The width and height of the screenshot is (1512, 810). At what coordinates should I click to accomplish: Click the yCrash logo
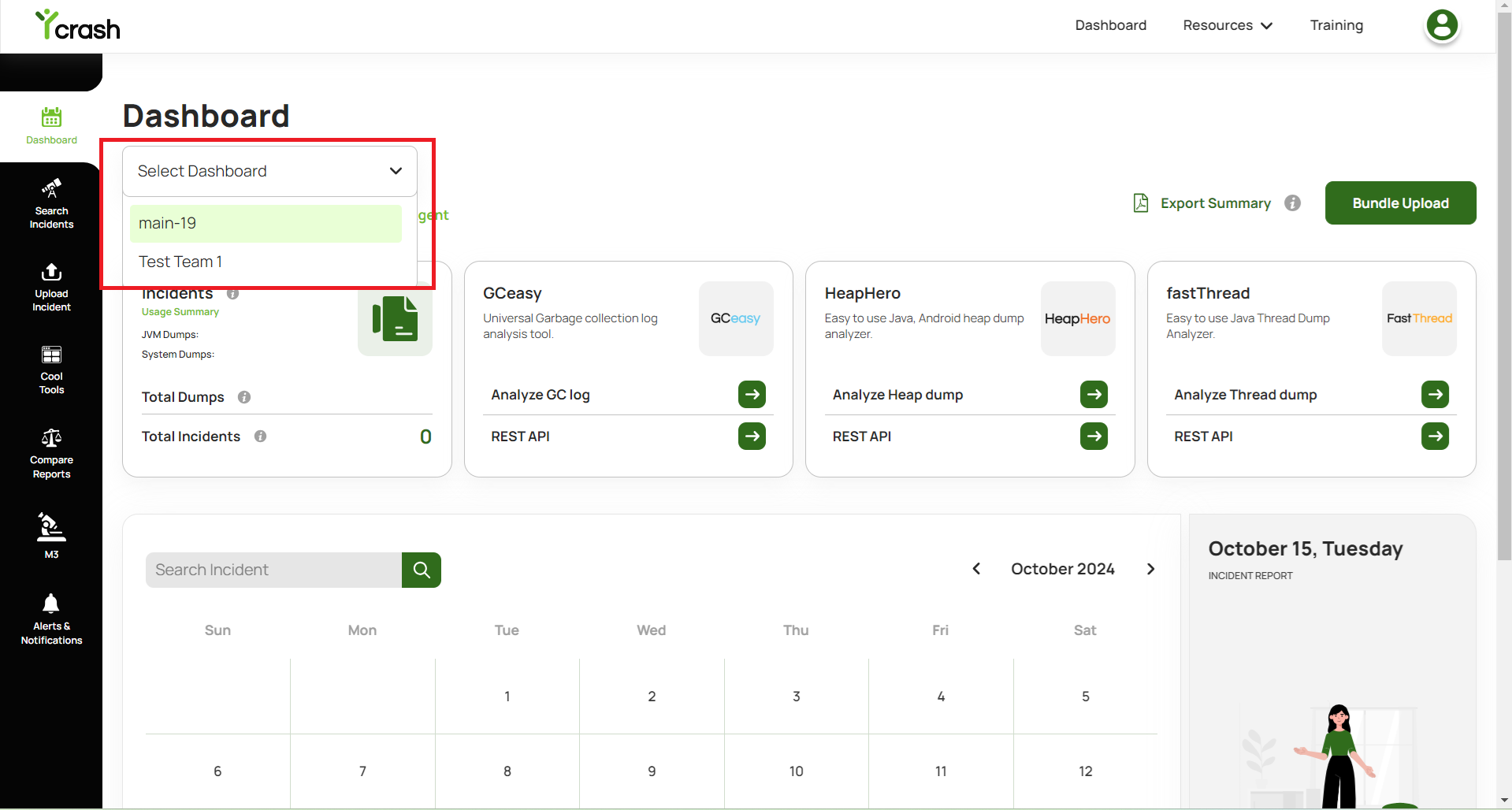pyautogui.click(x=78, y=25)
